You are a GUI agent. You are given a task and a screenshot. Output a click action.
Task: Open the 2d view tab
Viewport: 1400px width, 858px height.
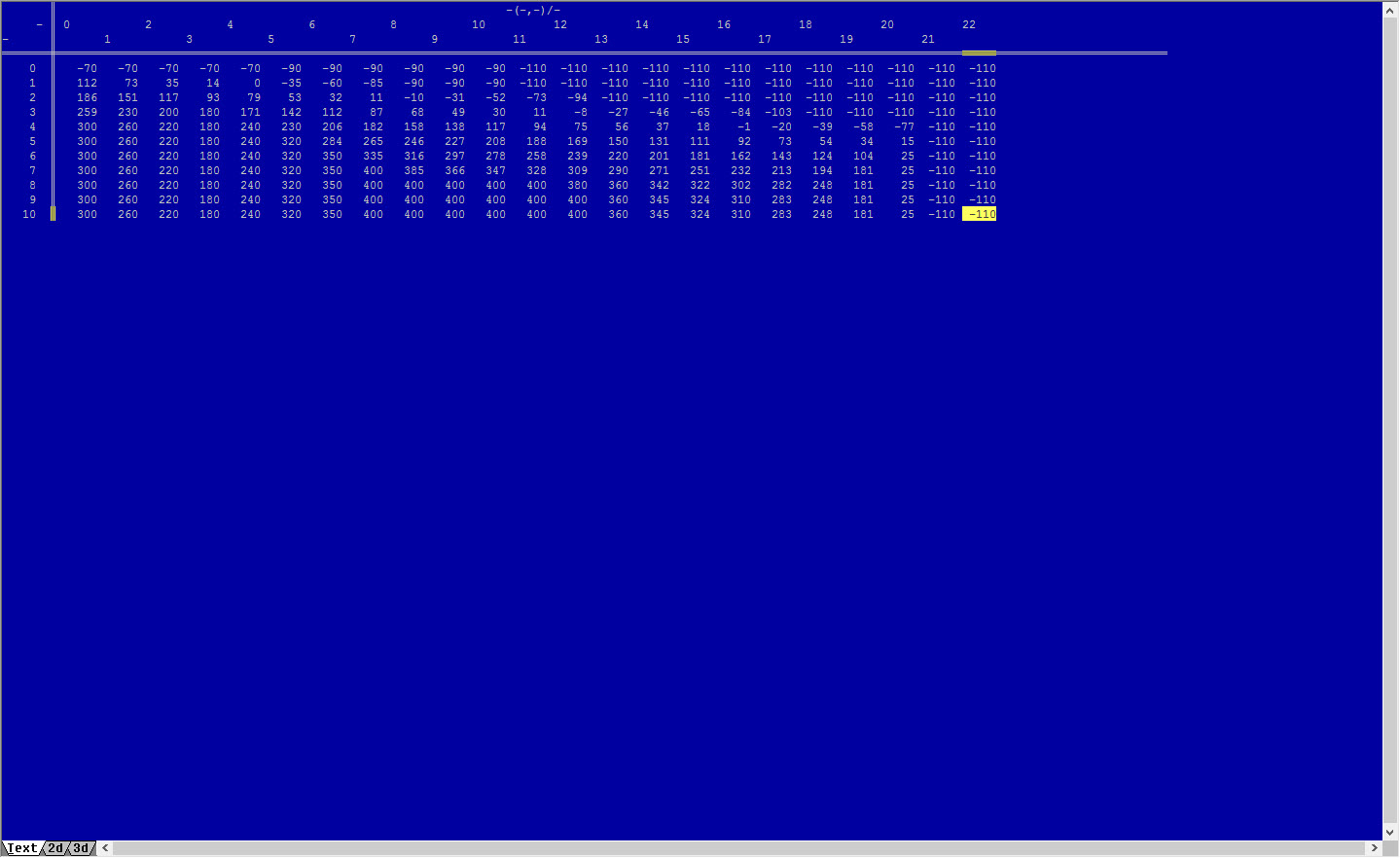56,848
